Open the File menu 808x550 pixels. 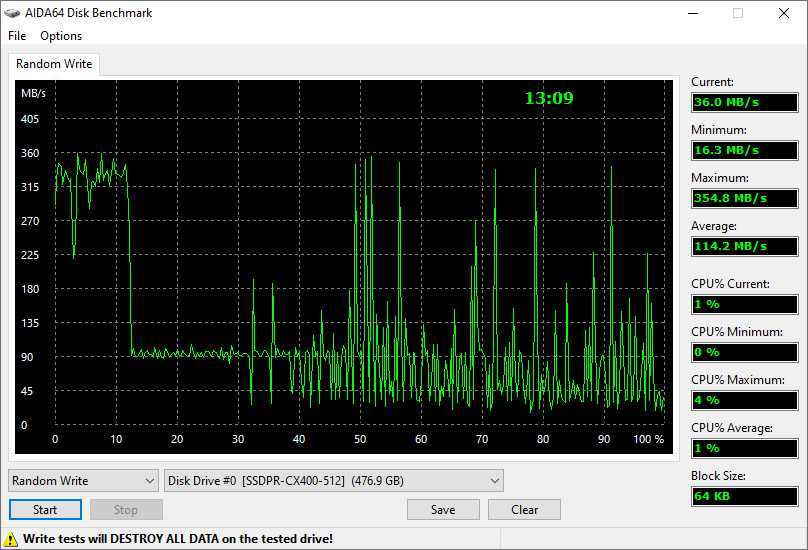[17, 36]
